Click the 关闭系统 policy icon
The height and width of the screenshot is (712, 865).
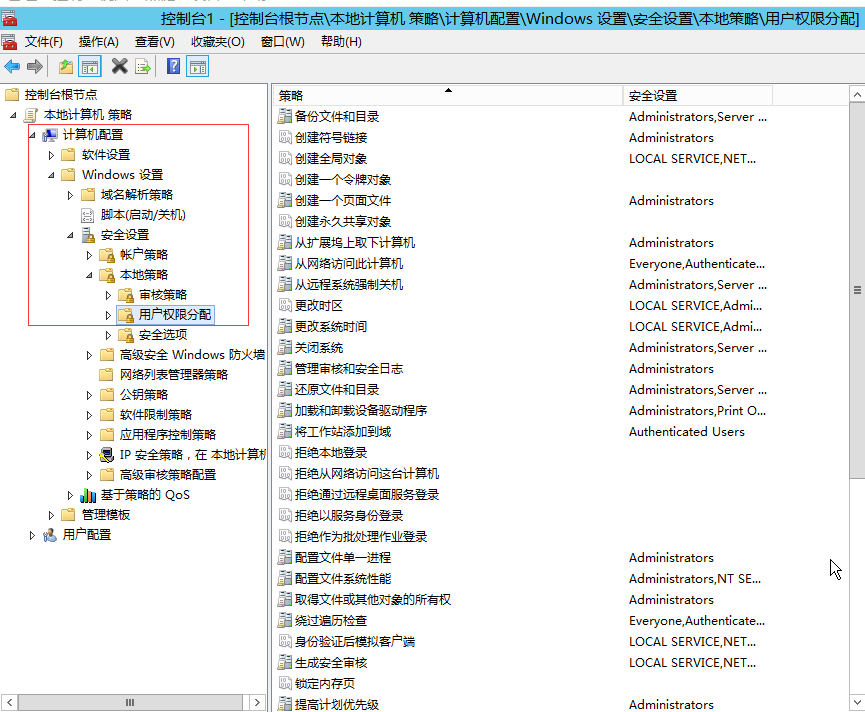(x=285, y=347)
